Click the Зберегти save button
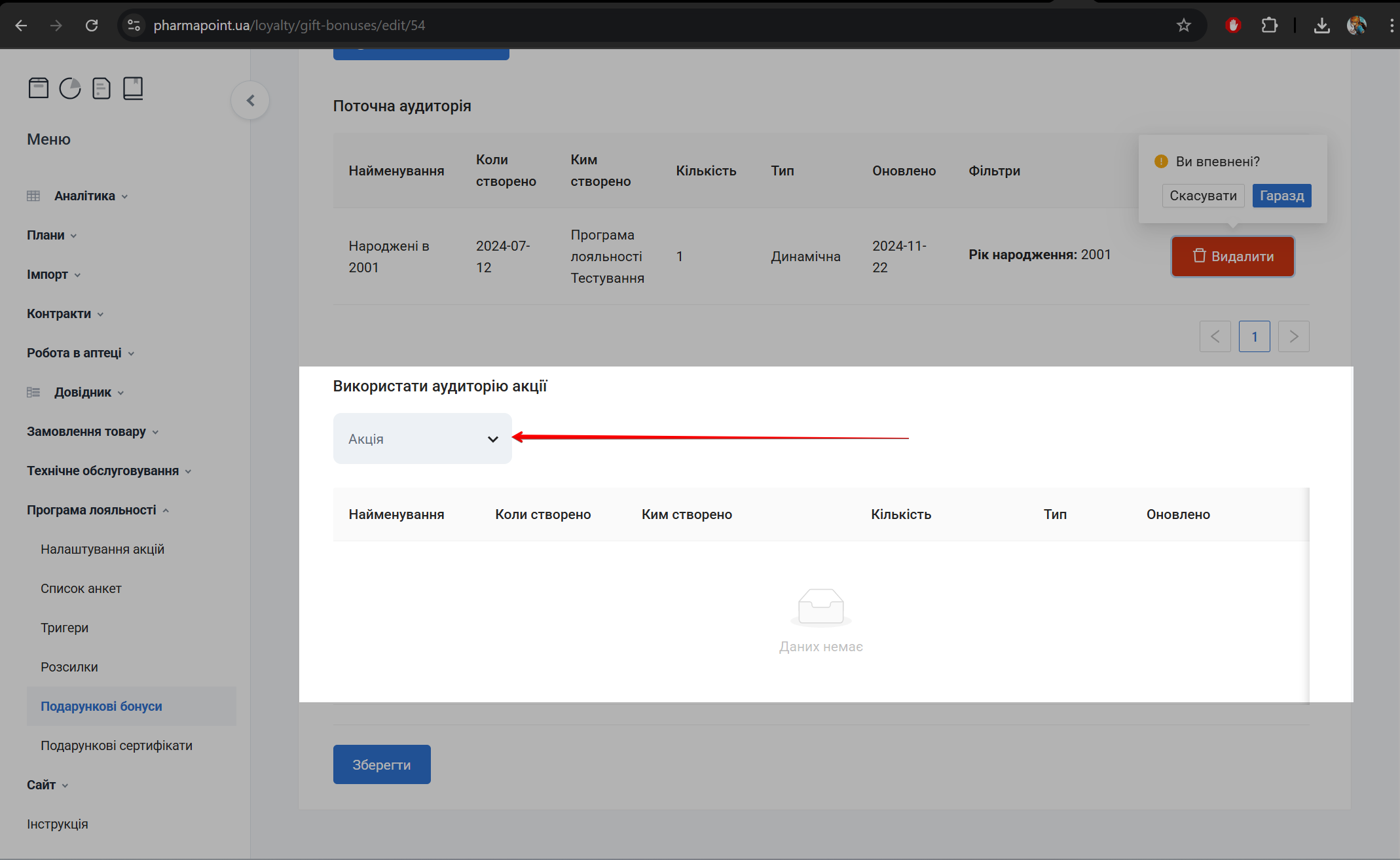Image resolution: width=1400 pixels, height=860 pixels. 382,764
